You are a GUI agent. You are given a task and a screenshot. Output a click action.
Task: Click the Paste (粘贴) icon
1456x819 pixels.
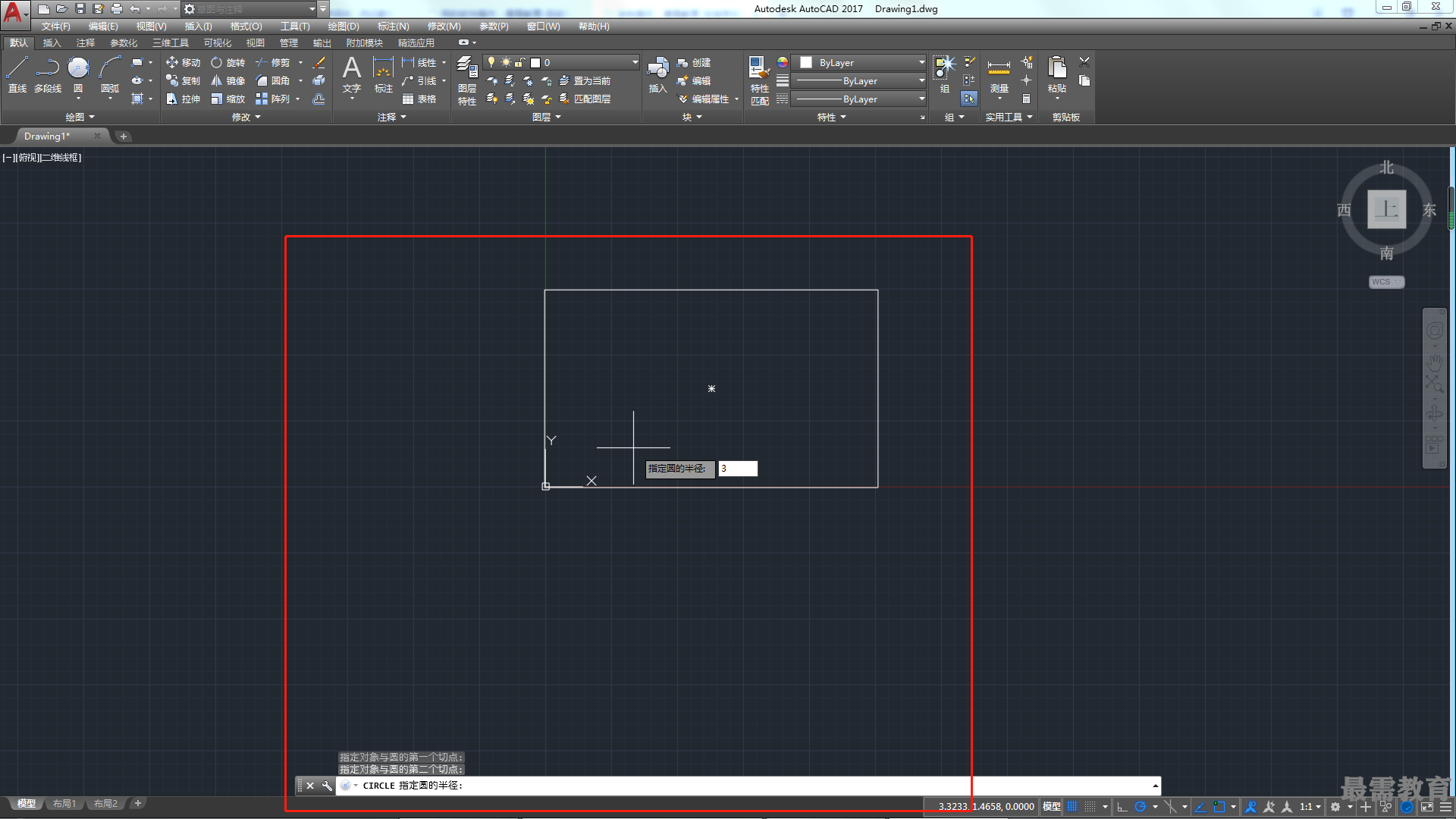(x=1057, y=74)
